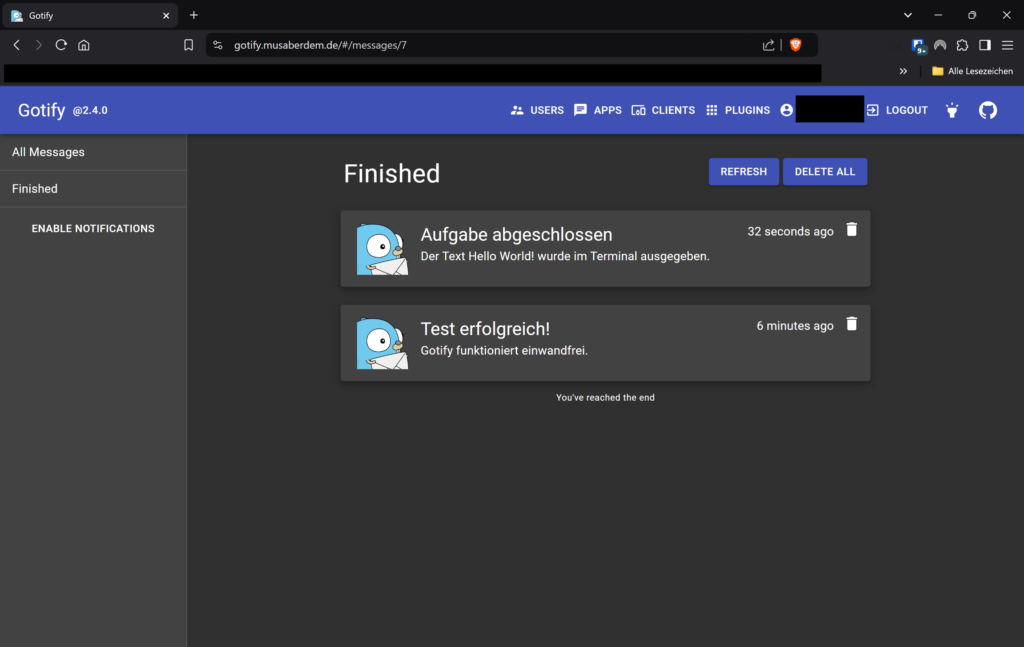This screenshot has height=647, width=1024.
Task: Open the Plugins page
Action: coord(738,110)
